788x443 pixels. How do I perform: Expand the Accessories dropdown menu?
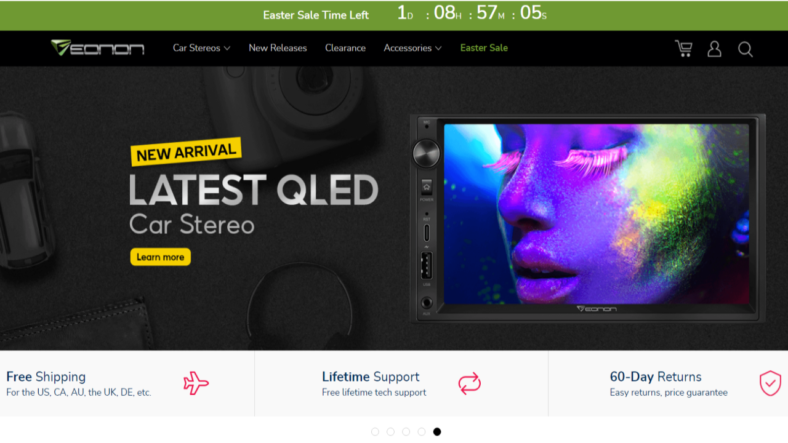413,48
